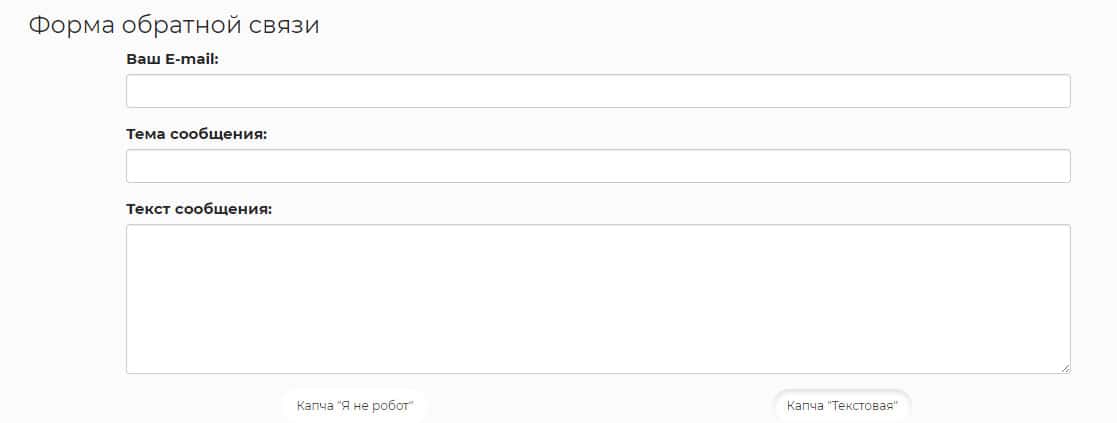Click the "Форма обратной связи" heading

pyautogui.click(x=174, y=26)
